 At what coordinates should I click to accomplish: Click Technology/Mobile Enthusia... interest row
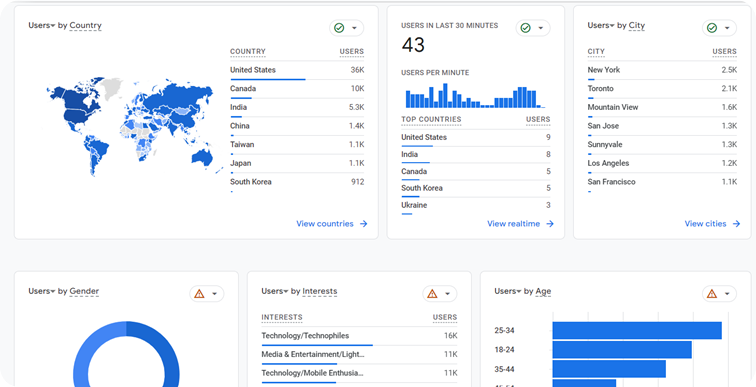click(359, 374)
